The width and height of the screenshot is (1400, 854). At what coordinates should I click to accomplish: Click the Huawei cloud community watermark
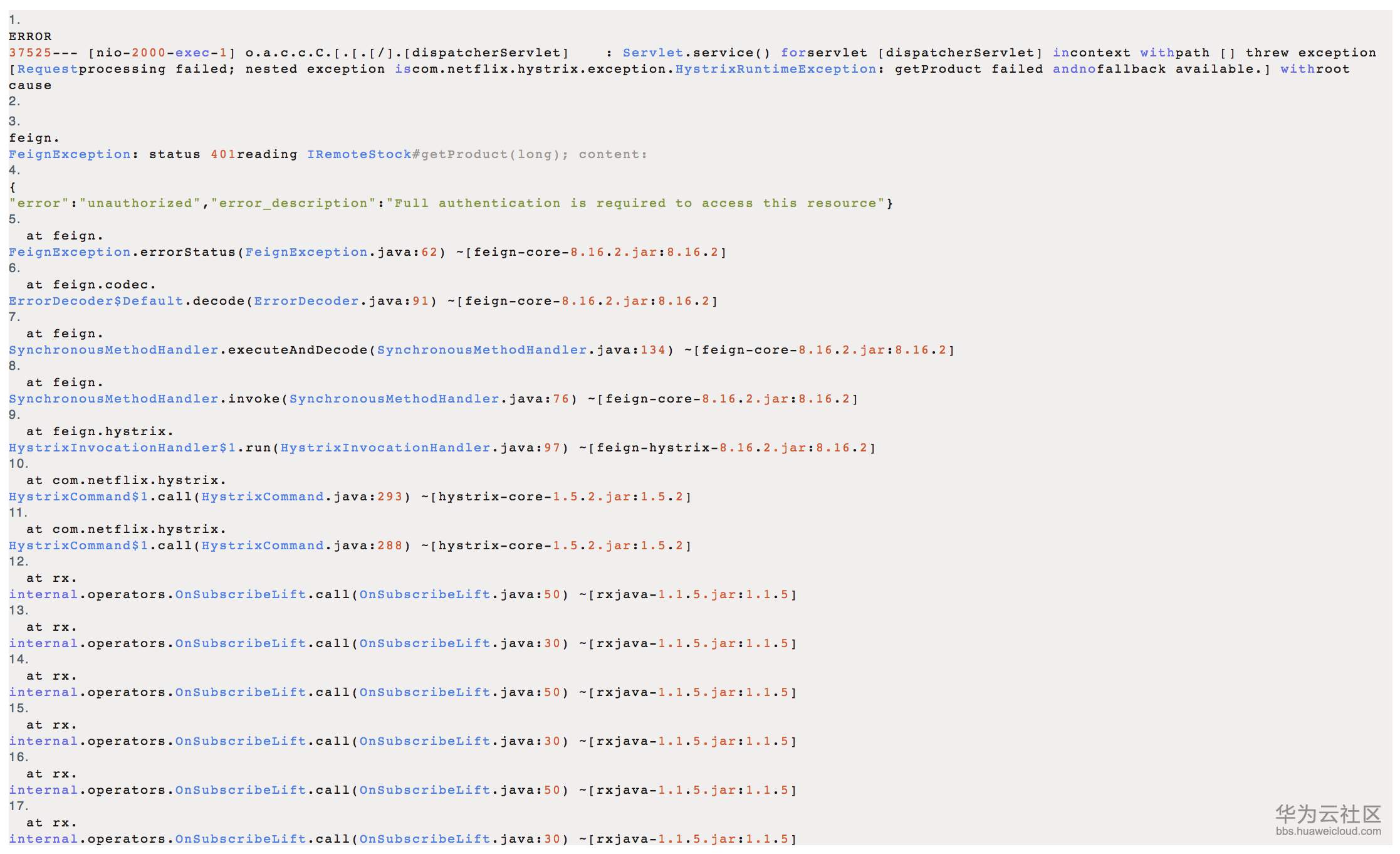click(x=1327, y=814)
